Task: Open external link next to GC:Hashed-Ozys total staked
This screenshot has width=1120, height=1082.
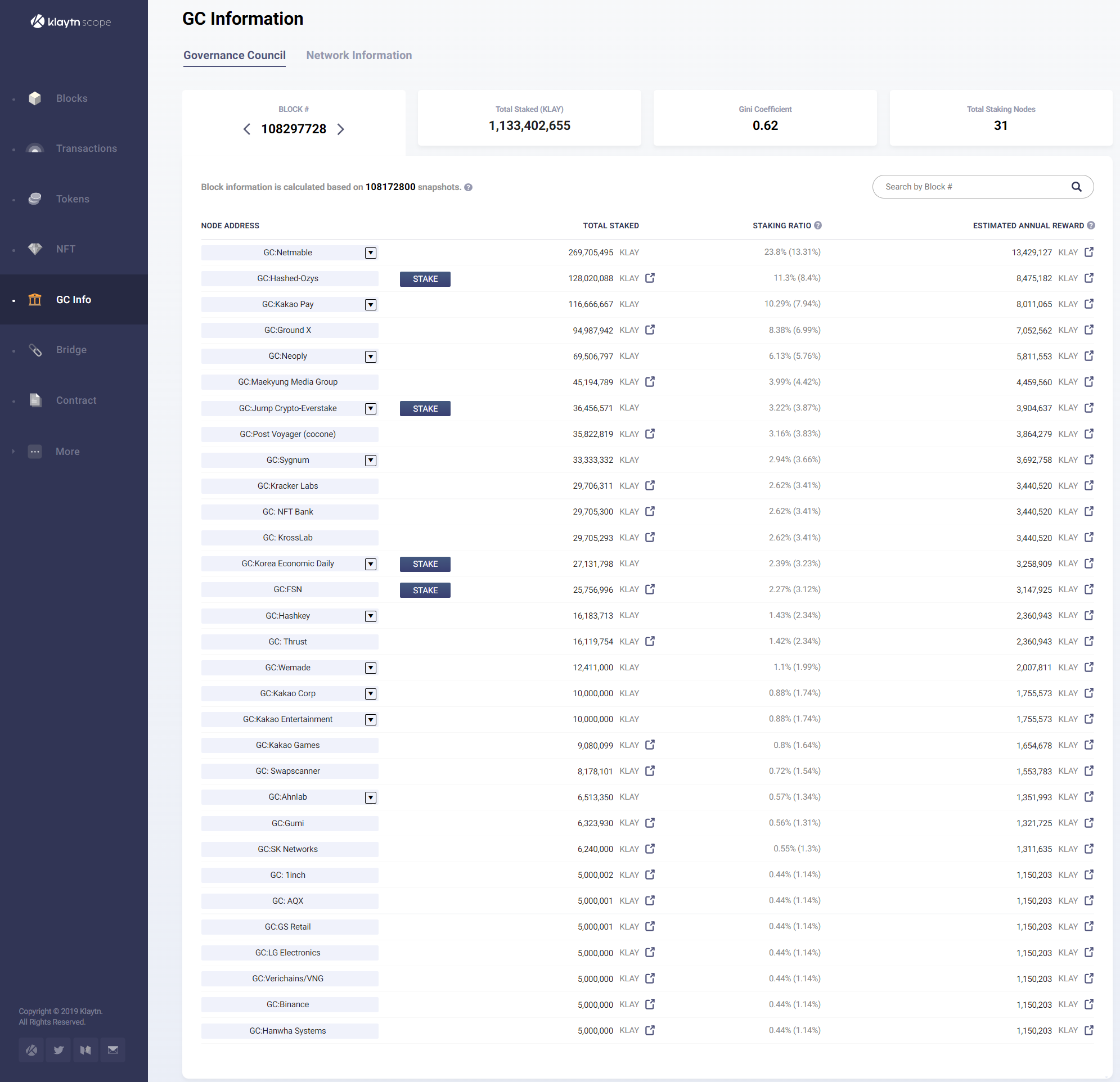Action: (650, 278)
